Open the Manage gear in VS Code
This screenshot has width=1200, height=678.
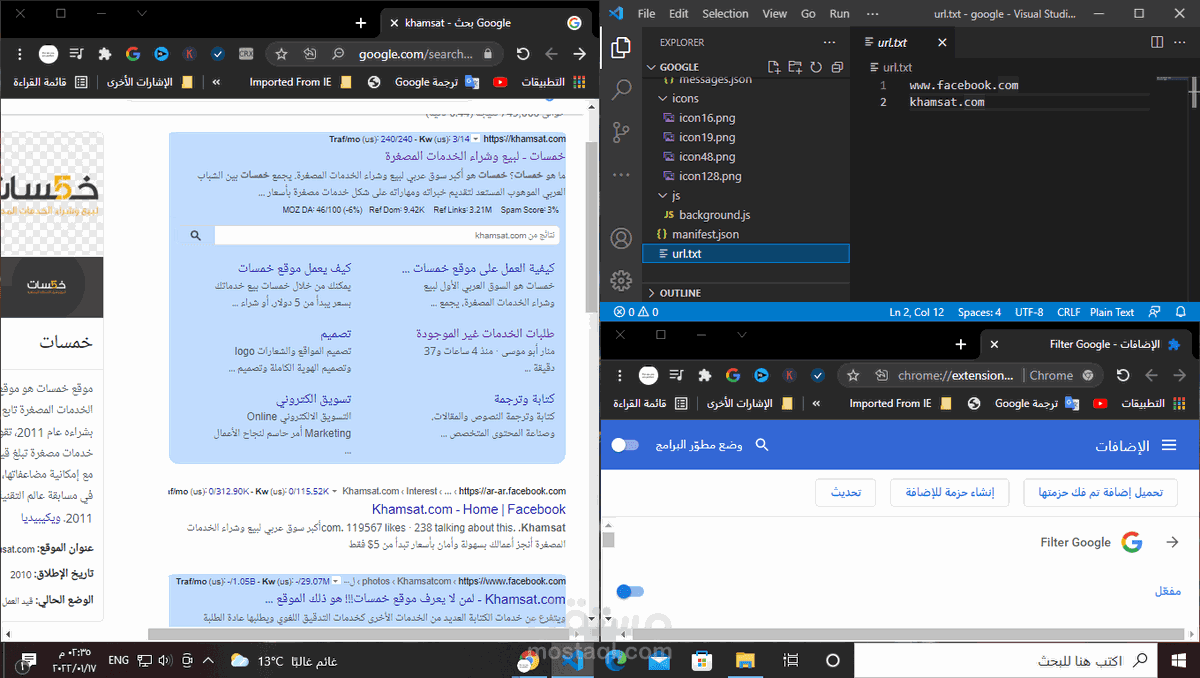(621, 280)
